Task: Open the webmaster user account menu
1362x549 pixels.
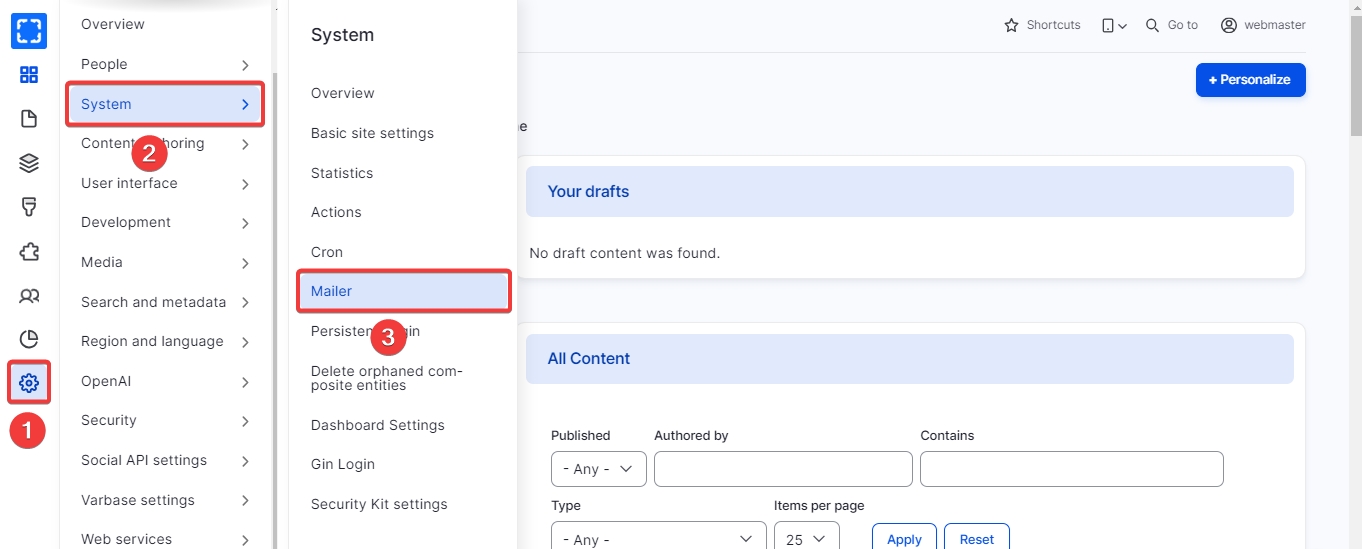Action: tap(1263, 25)
